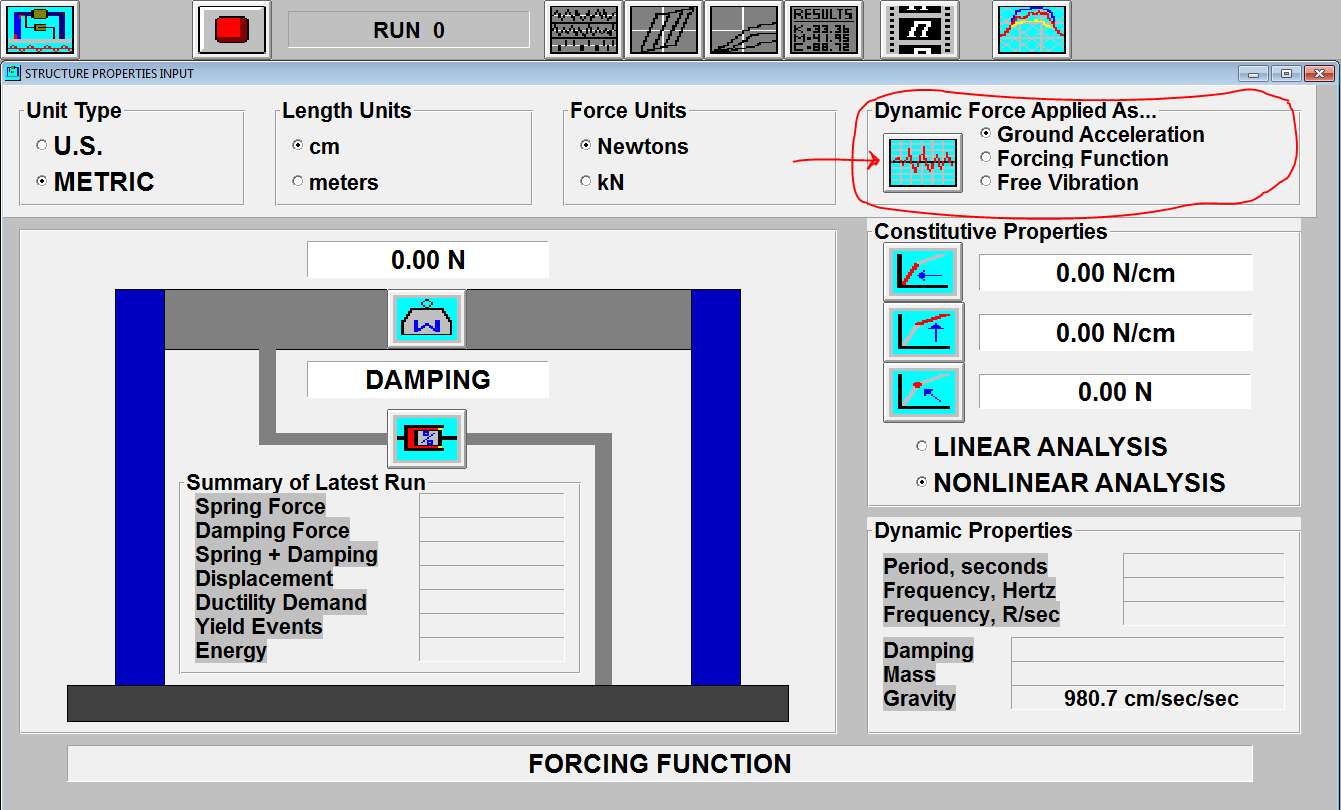1341x810 pixels.
Task: Enable LINEAR ANALYSIS mode
Action: pyautogui.click(x=922, y=447)
